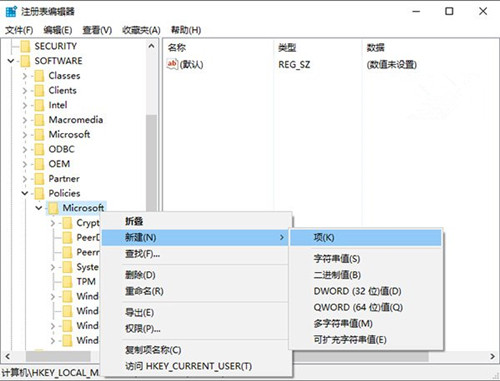Select 可扩充字符串值(E) in the submenu
Screen dimensions: 500x381
click(366, 340)
